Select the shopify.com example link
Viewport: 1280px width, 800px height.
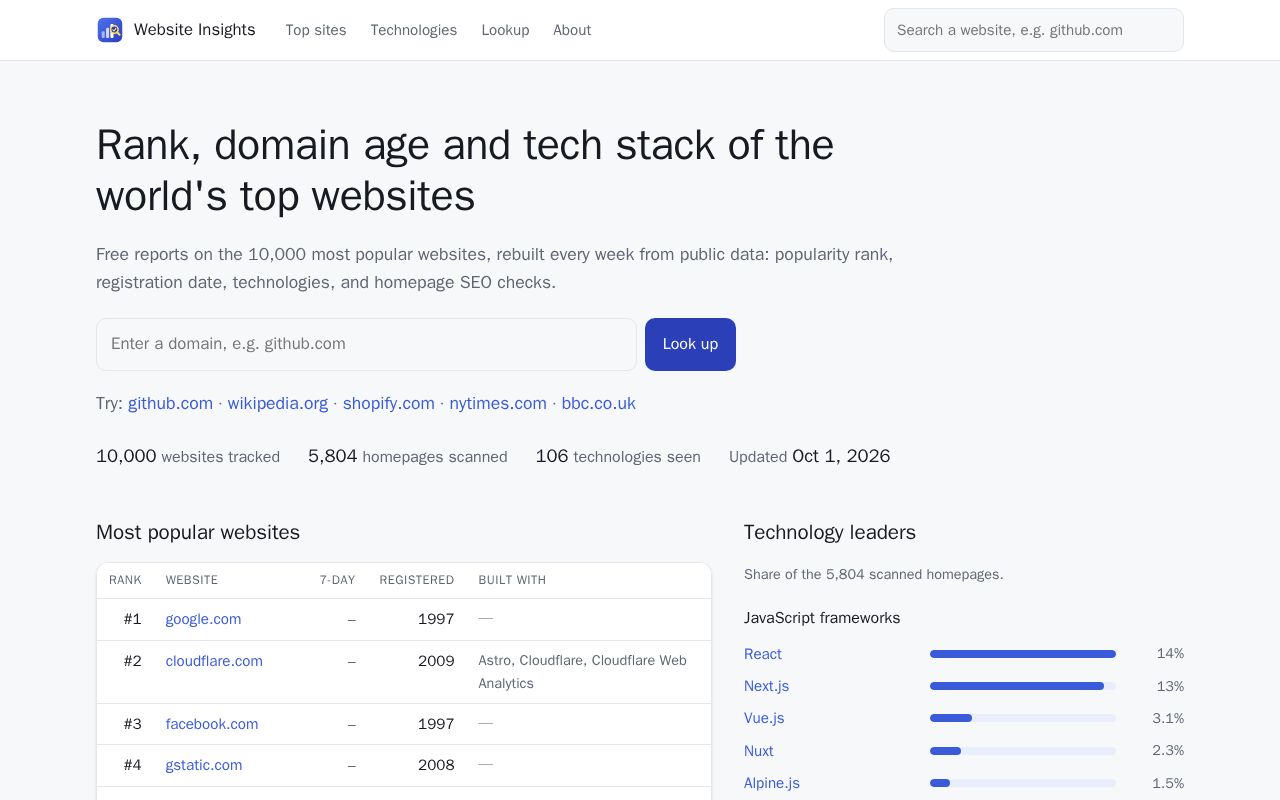pos(389,403)
